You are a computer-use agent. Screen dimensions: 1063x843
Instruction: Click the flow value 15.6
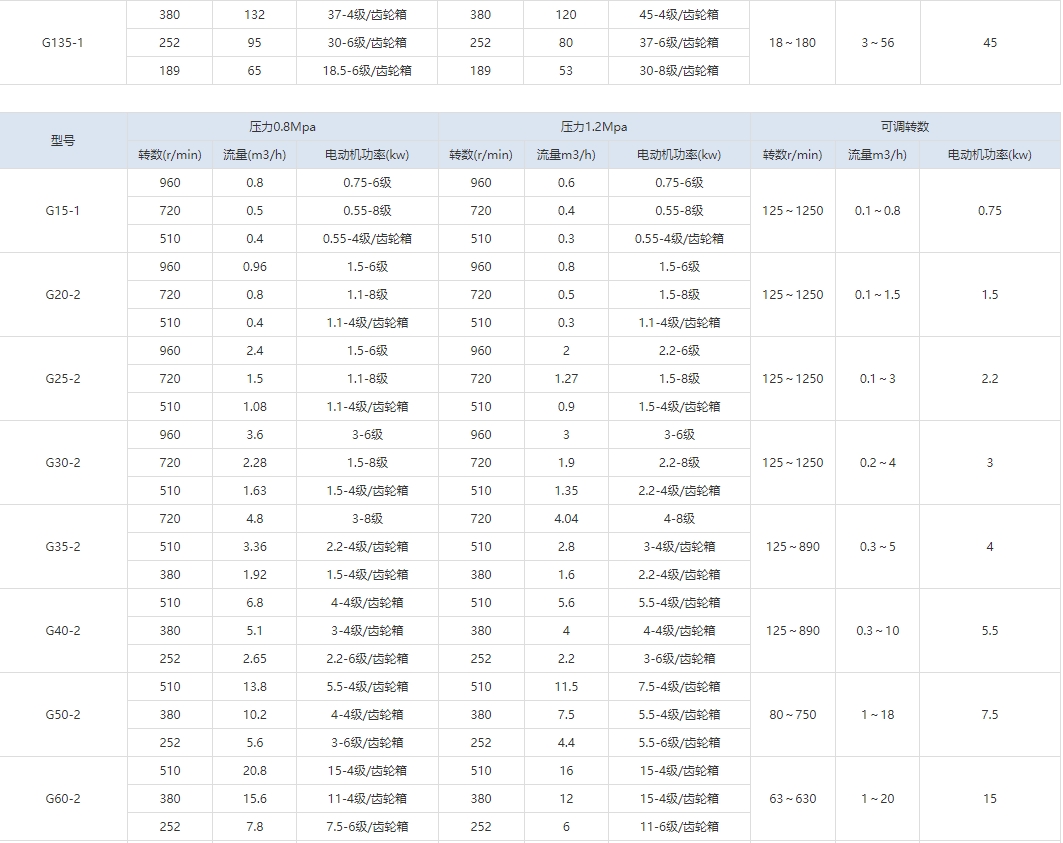point(254,799)
